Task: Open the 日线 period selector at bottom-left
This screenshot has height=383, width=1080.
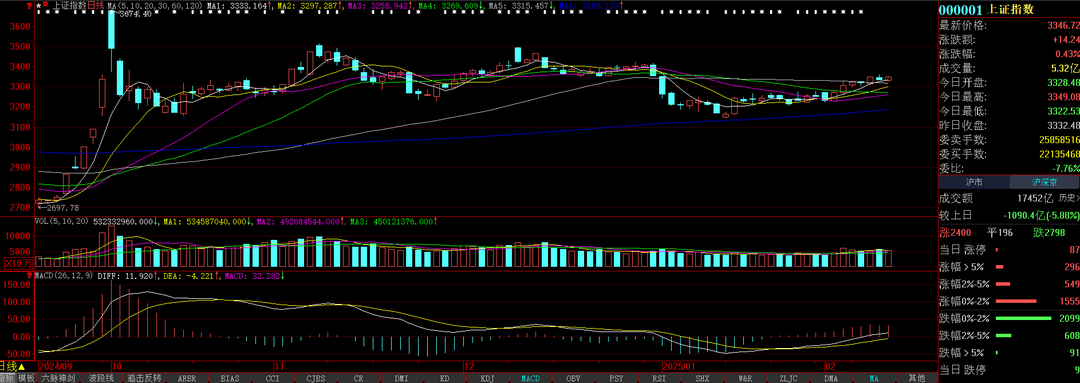Action: tap(13, 366)
